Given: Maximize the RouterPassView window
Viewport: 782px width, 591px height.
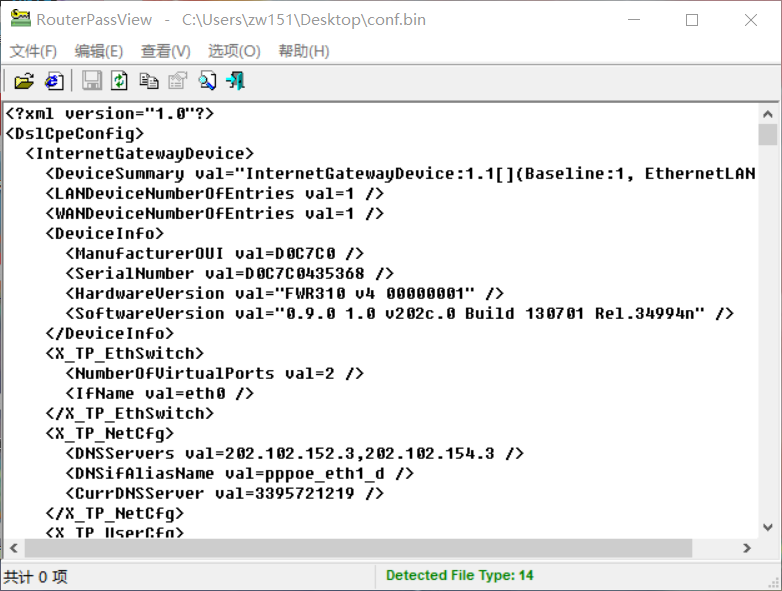Looking at the screenshot, I should click(692, 20).
